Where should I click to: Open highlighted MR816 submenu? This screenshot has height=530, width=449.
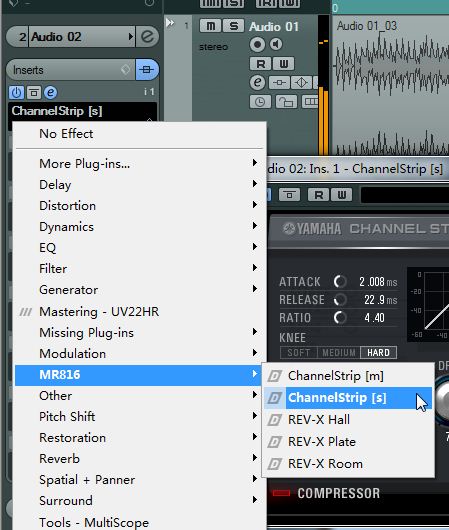click(x=139, y=375)
